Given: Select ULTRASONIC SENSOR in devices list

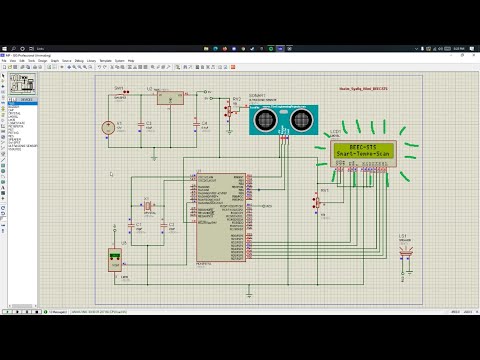Looking at the screenshot, I should [22, 146].
